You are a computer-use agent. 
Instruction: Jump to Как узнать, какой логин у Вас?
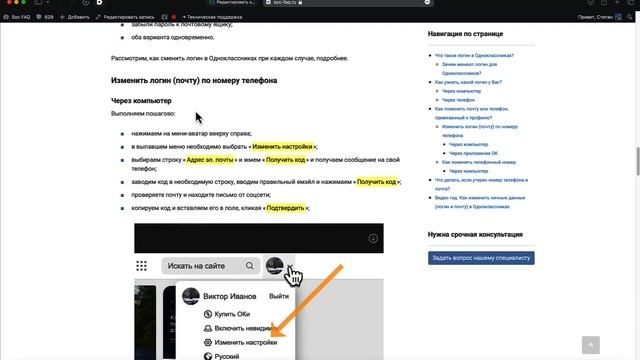pos(468,82)
